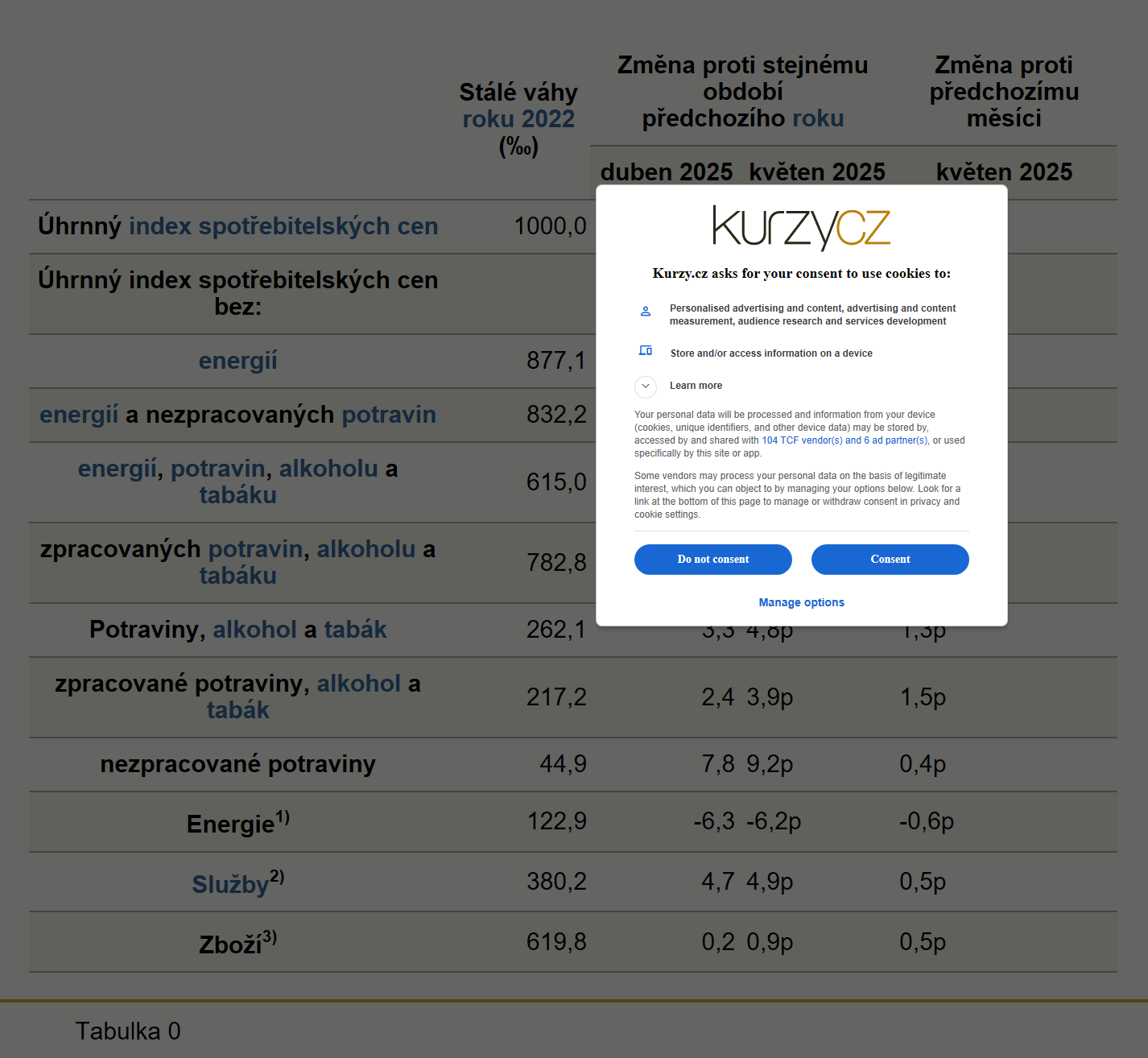Click 'tabák' in the 'Potraviny, alkohol' row
The height and width of the screenshot is (1058, 1148).
tap(355, 630)
